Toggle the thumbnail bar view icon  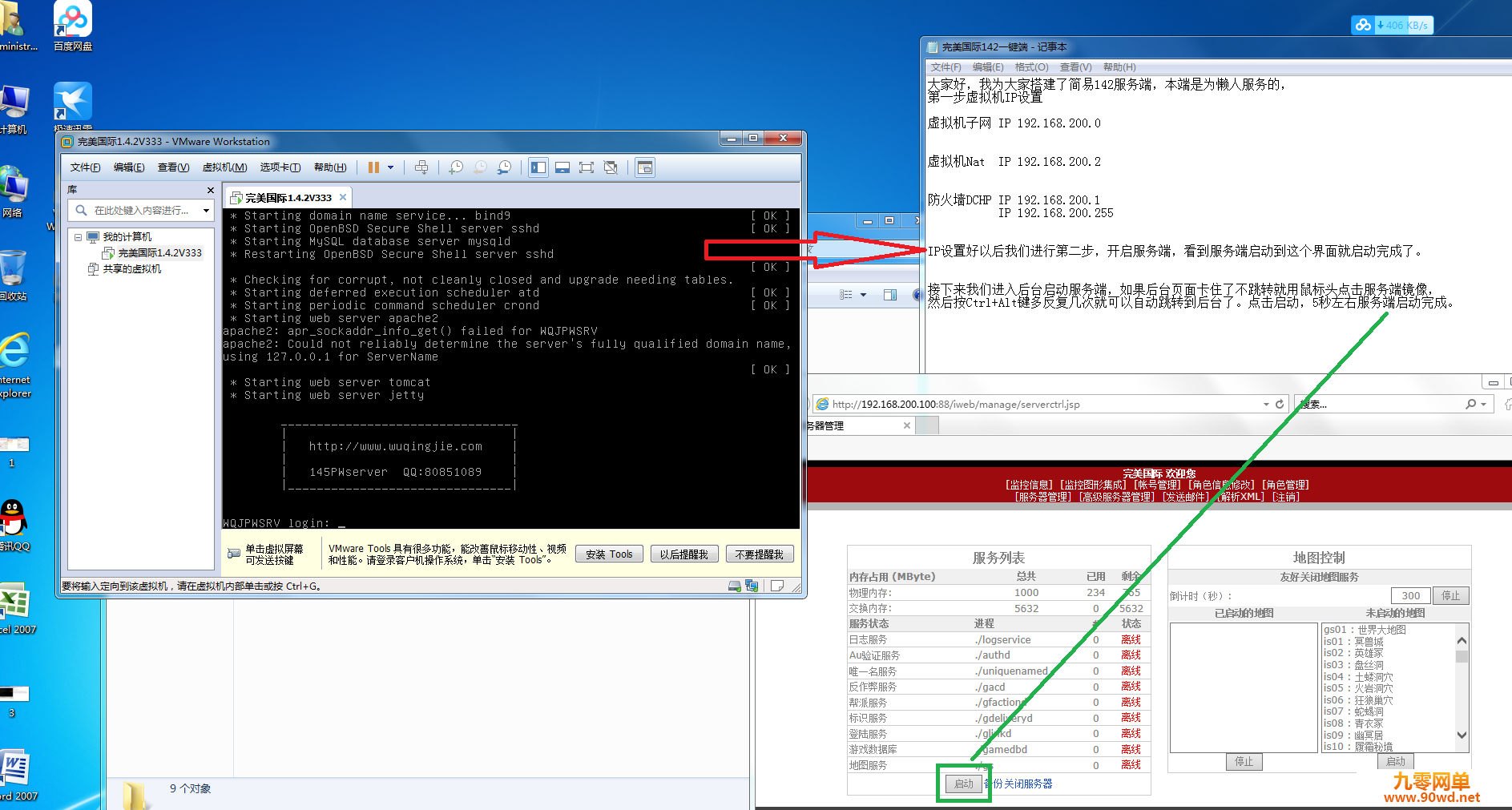point(562,167)
